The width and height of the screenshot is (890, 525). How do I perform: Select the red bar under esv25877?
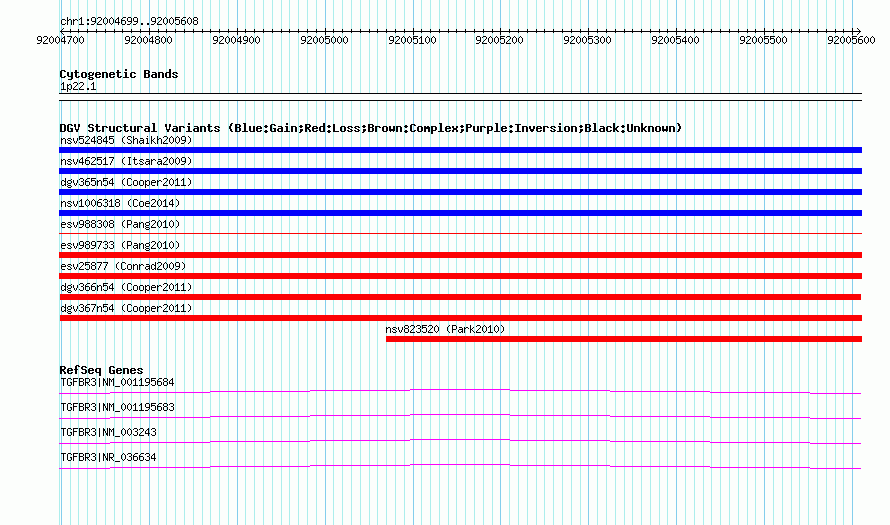pos(460,276)
